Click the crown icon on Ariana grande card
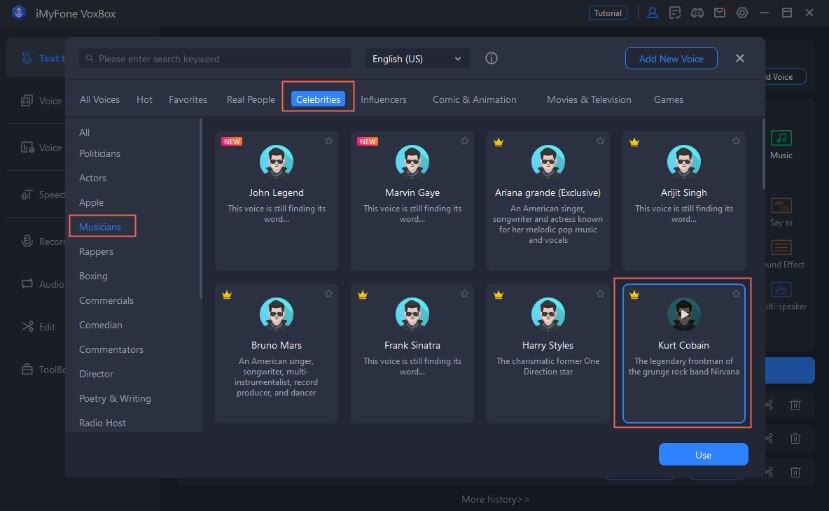The image size is (829, 511). tap(498, 142)
